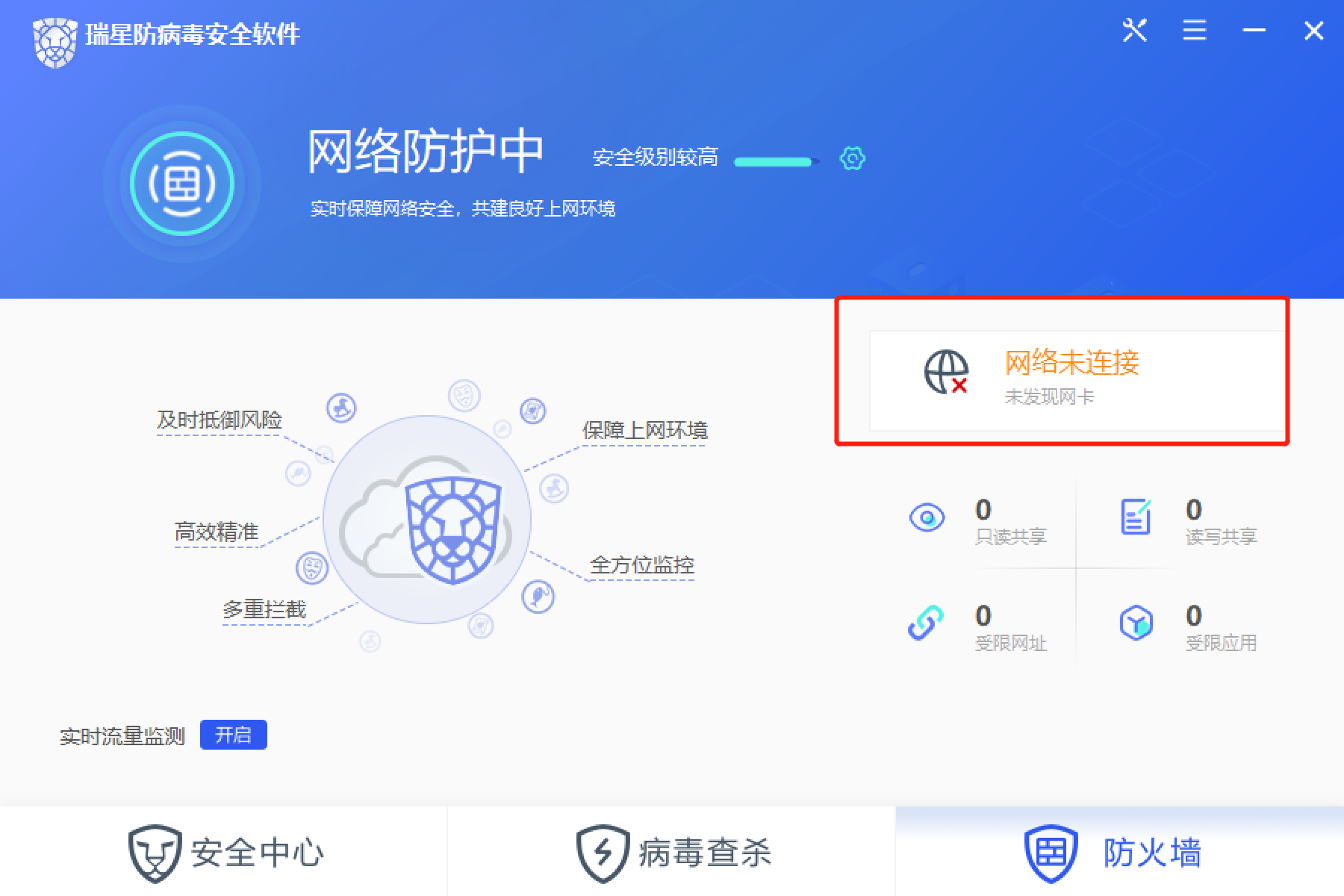Click the network disconnected globe icon
Screen dimensions: 1344x896
pos(946,372)
